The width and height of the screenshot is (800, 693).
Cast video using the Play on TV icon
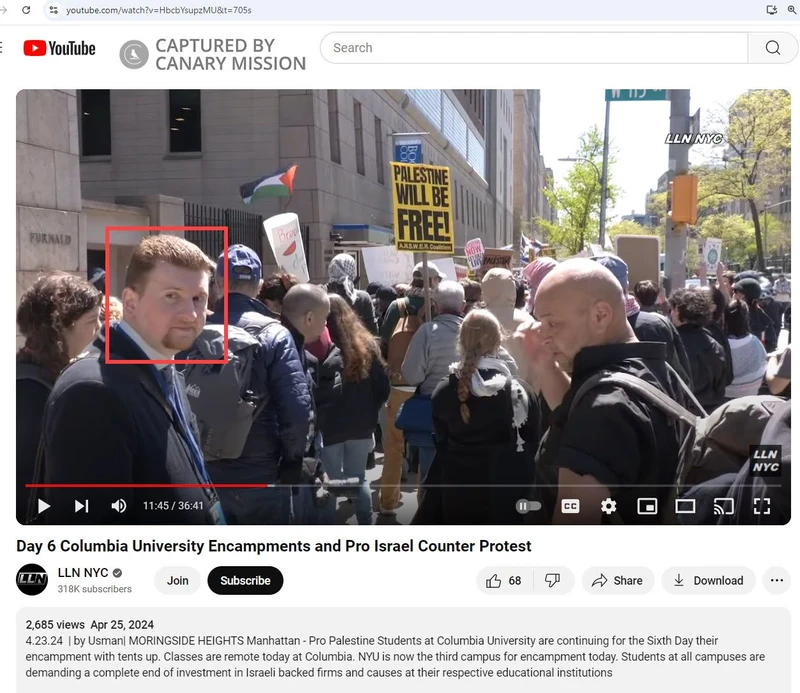(723, 506)
